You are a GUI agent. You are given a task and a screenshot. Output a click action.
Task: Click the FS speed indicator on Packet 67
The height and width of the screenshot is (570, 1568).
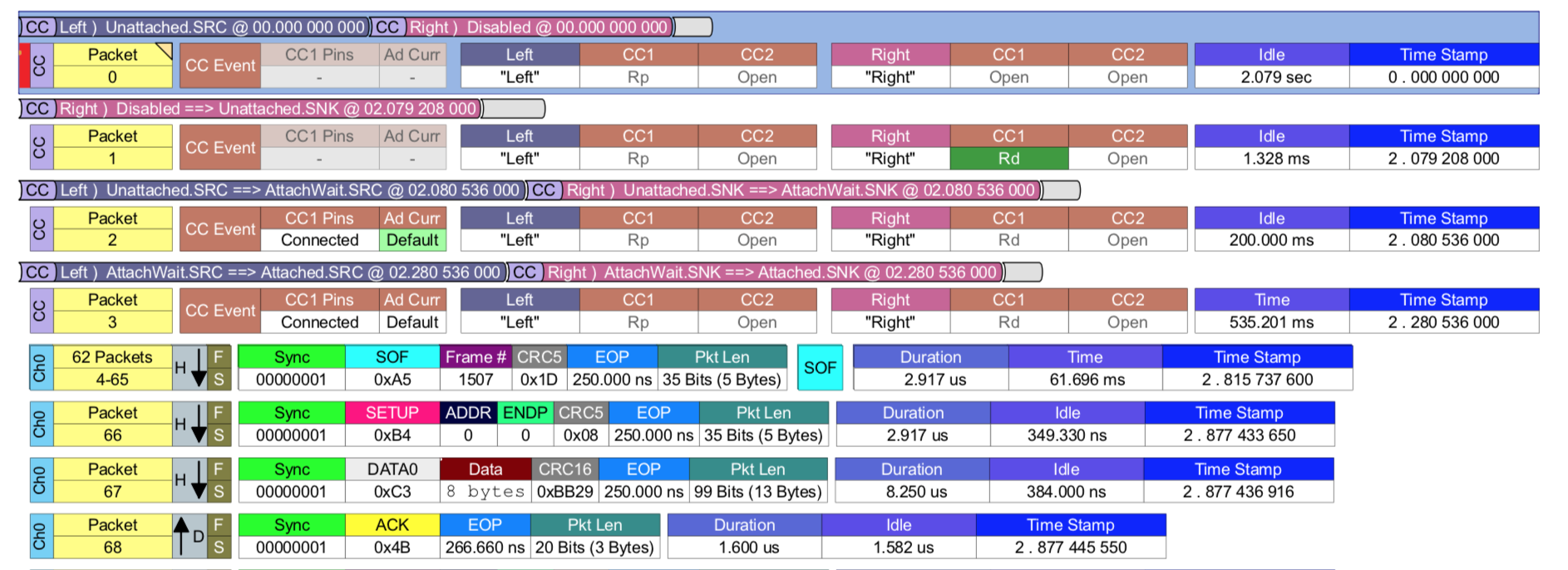tap(219, 480)
